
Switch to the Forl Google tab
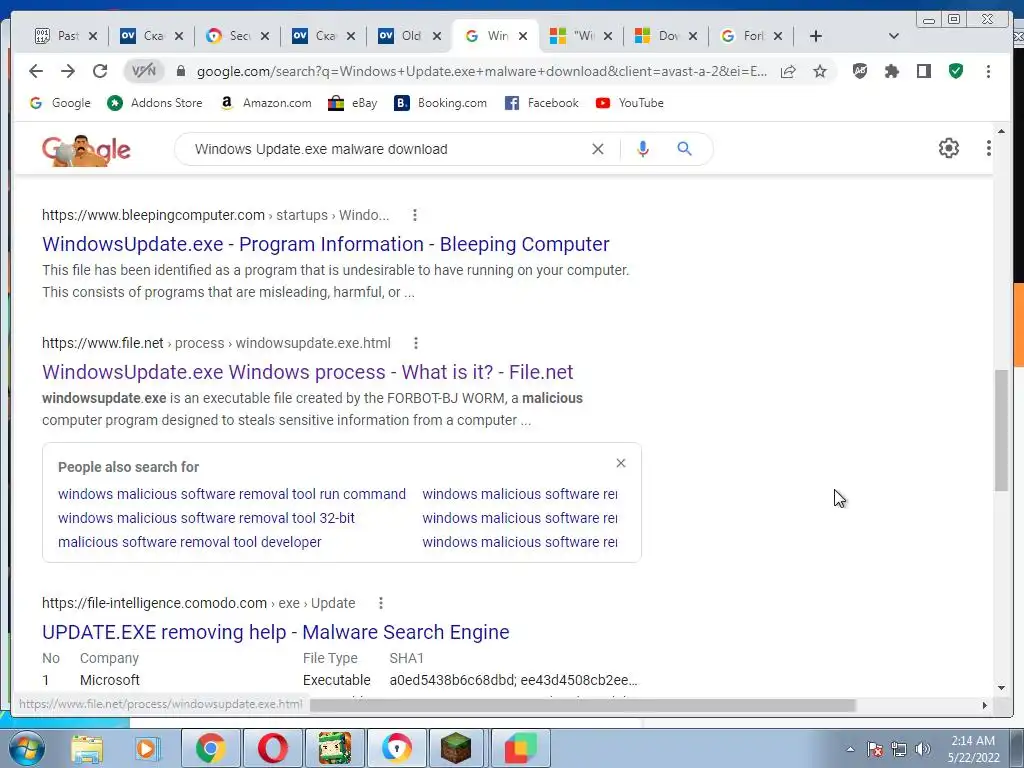[x=744, y=36]
